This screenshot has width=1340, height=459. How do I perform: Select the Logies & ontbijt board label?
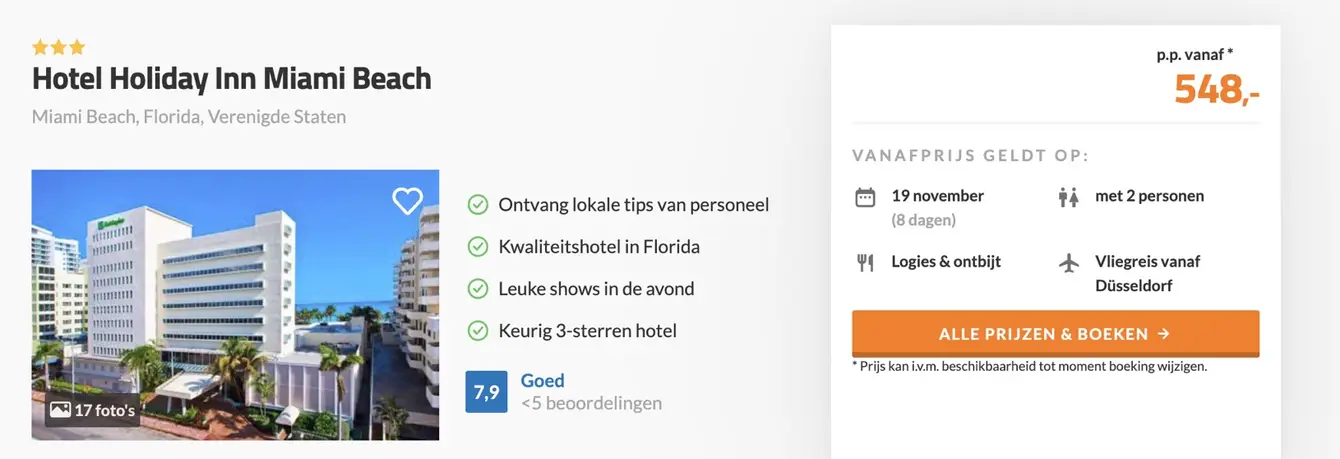[946, 262]
